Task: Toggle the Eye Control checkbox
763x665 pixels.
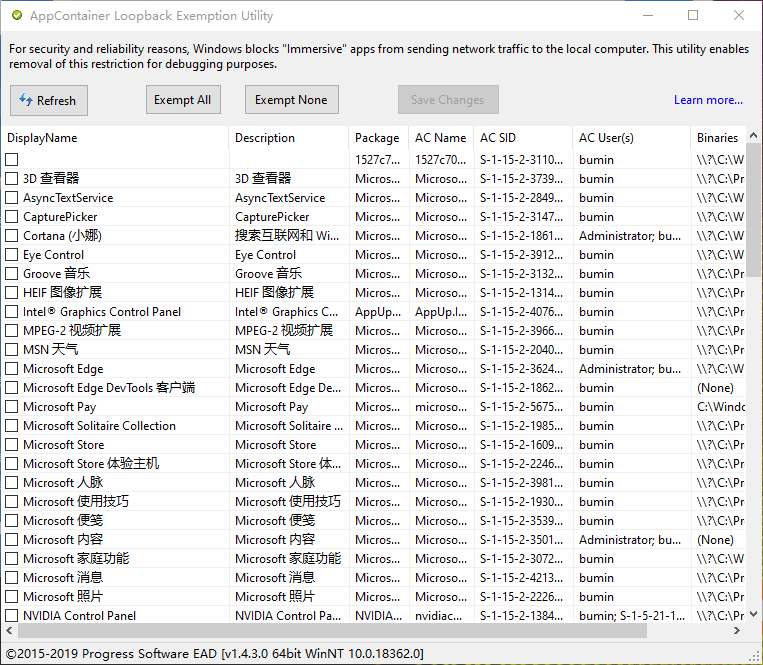Action: point(12,254)
